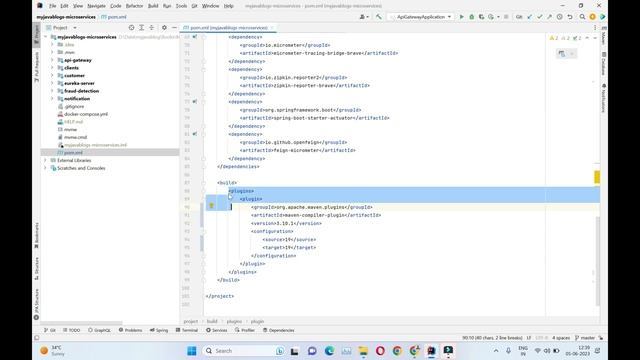Open the Navigate menu
This screenshot has width=640, height=360.
(x=96, y=6)
